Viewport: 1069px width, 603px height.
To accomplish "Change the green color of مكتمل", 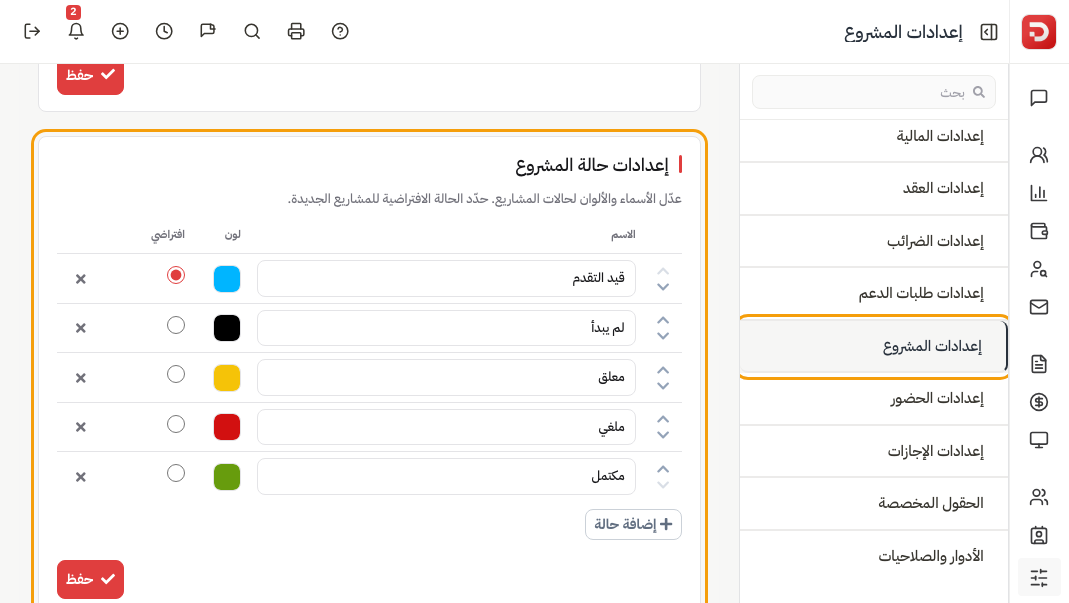I will pyautogui.click(x=227, y=477).
